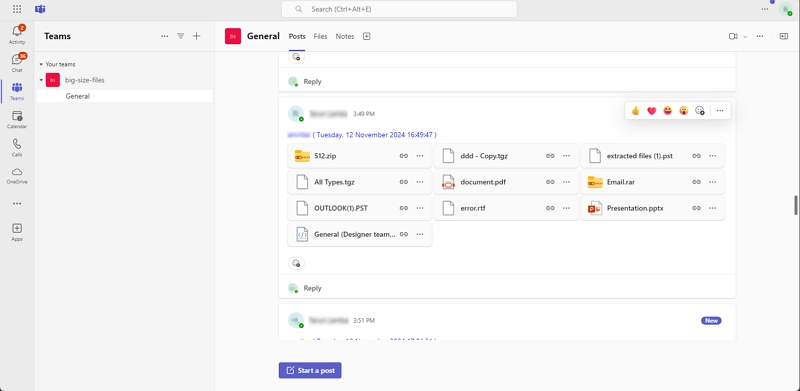Copy link for error.rtf

coord(550,208)
